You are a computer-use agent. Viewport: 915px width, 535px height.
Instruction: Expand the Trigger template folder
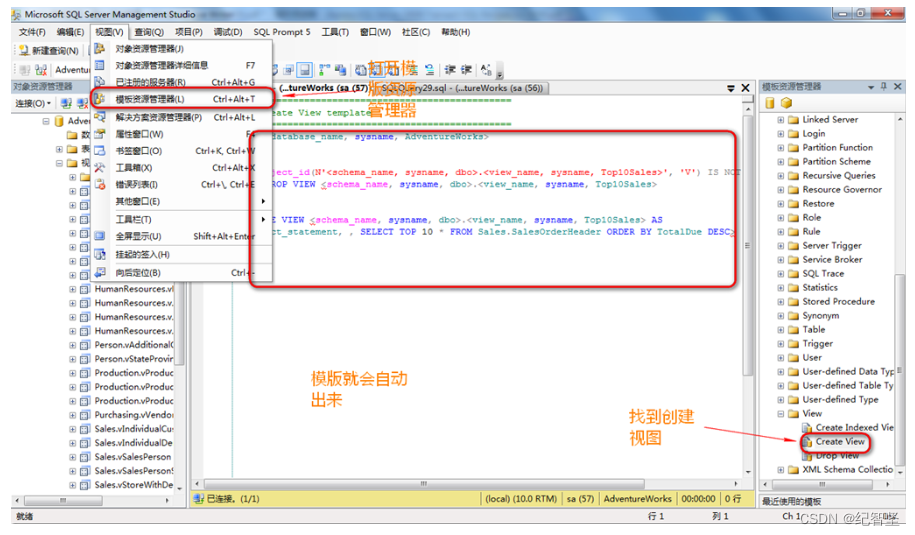(781, 344)
